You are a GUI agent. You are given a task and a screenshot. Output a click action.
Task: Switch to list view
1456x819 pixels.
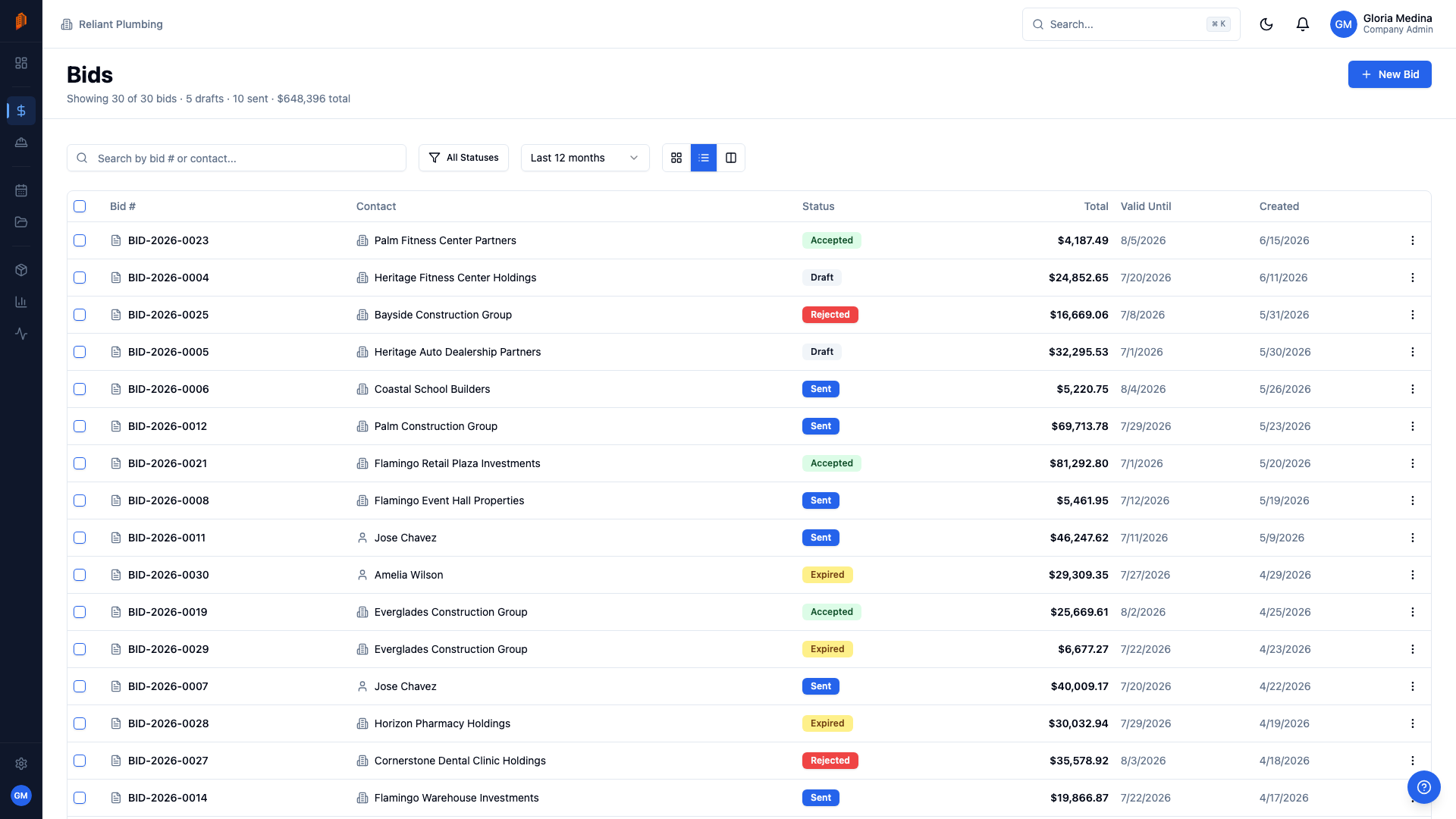[x=704, y=158]
